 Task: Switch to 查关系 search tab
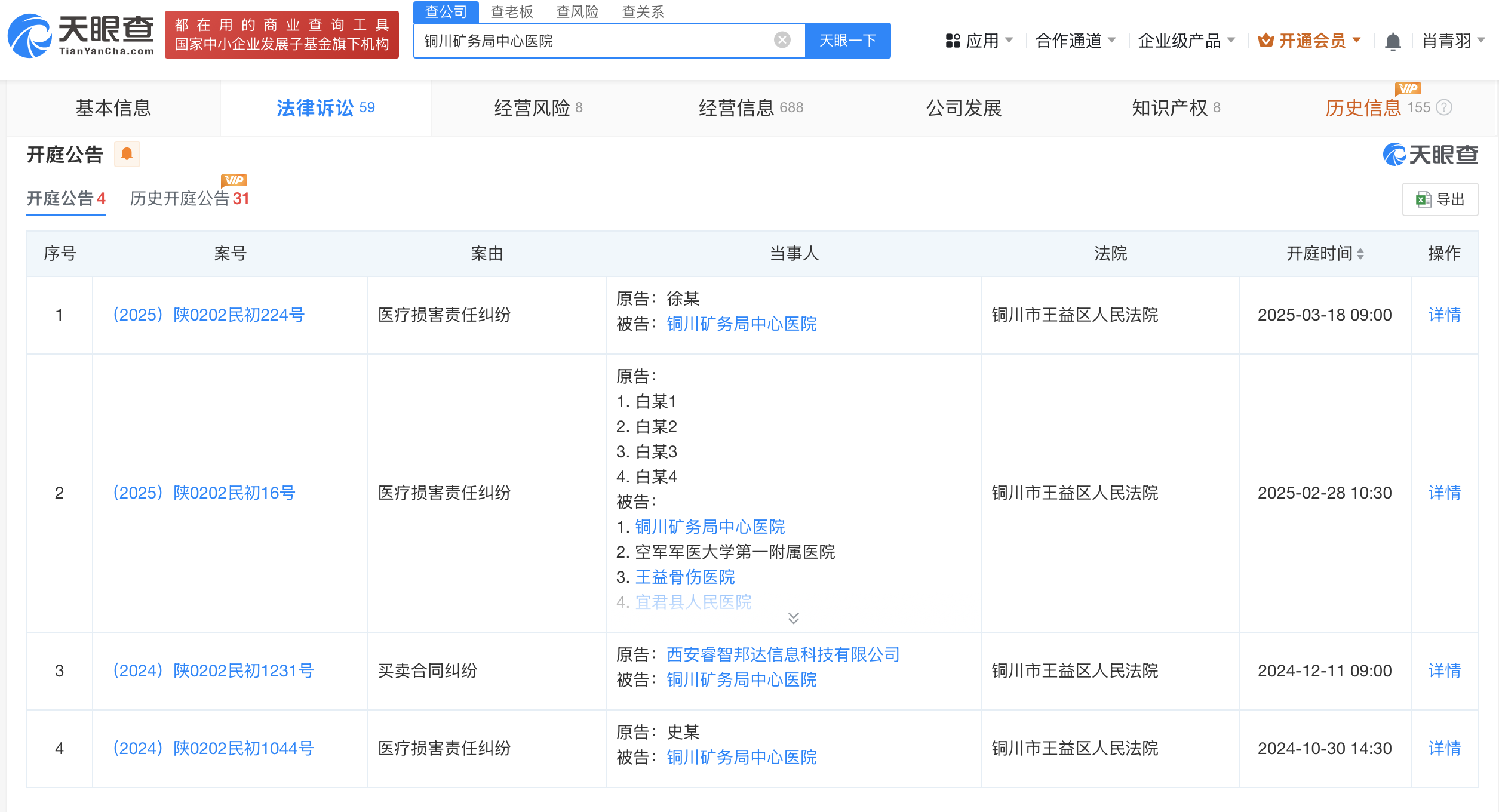tap(643, 11)
